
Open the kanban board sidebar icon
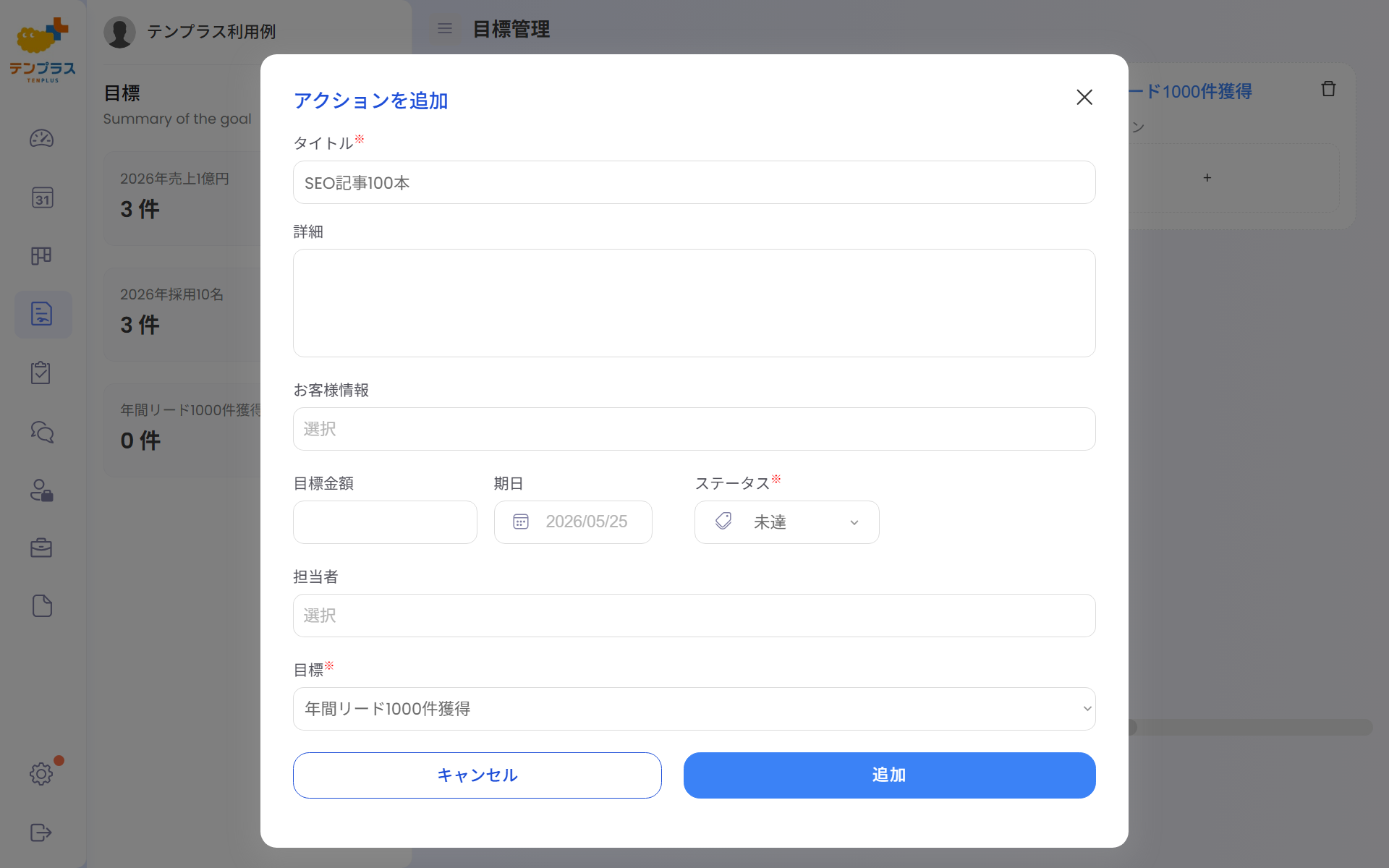pos(41,256)
